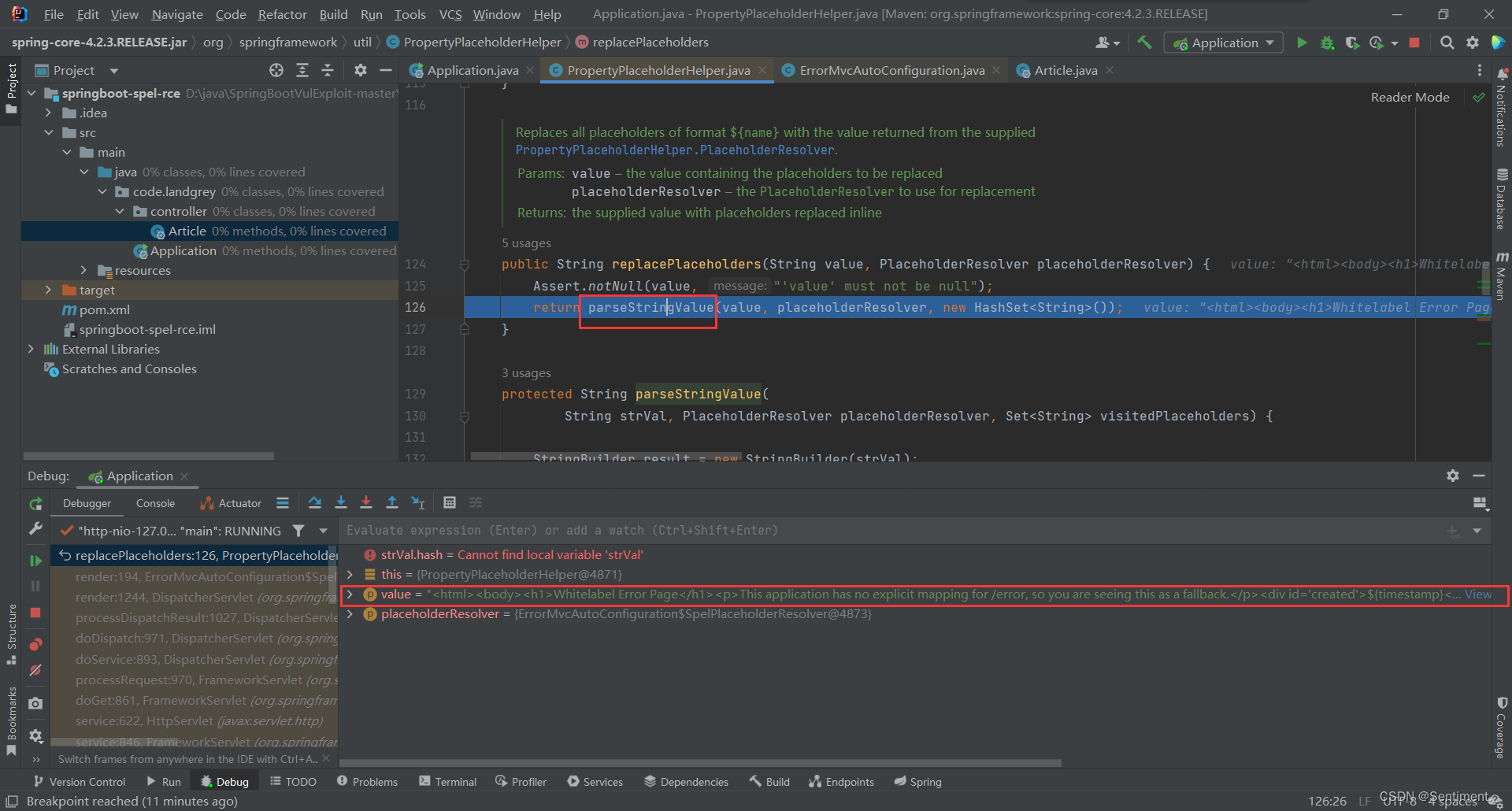
Task: Expand External Libraries node
Action: 31,349
